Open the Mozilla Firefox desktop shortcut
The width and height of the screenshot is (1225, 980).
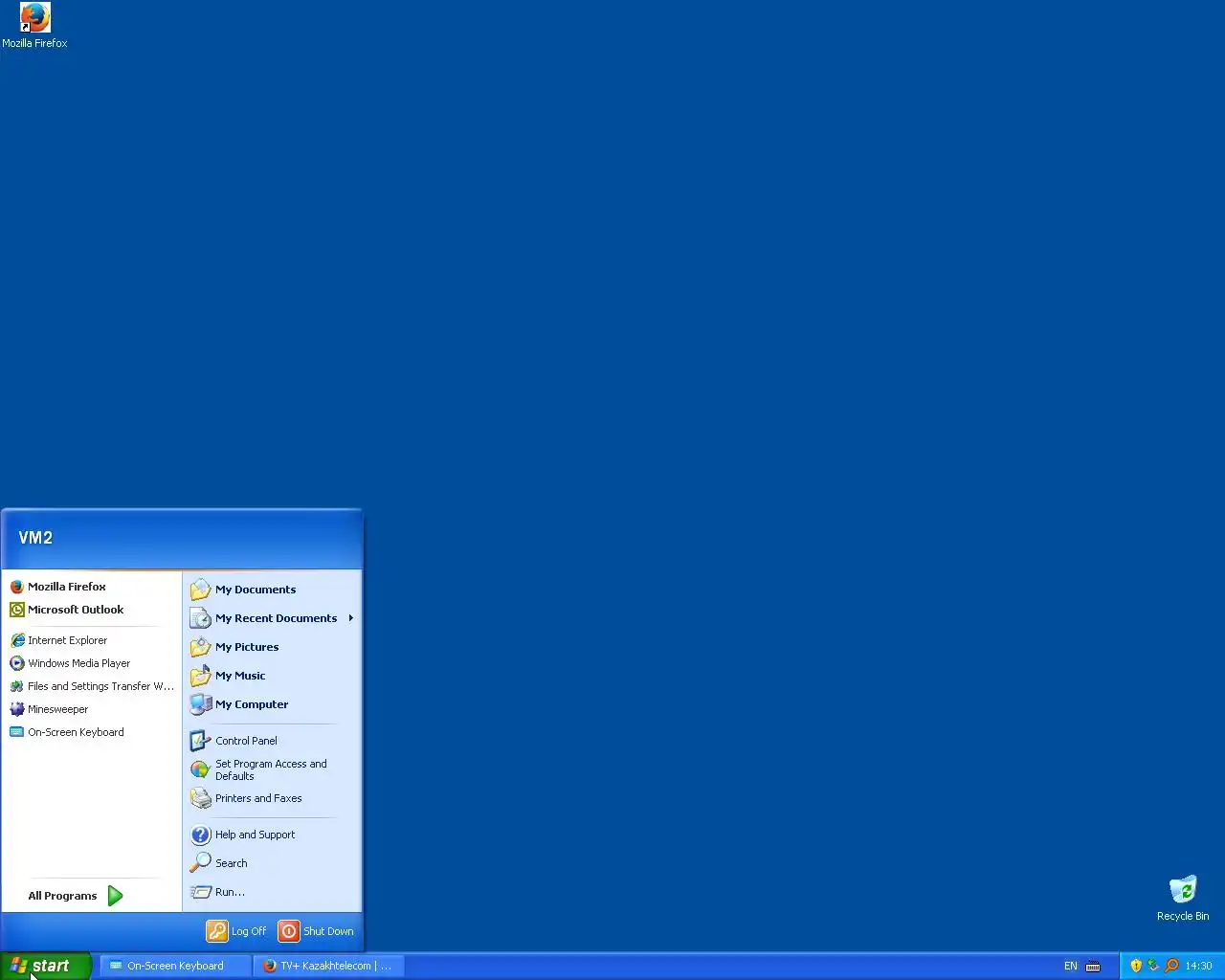[x=34, y=26]
